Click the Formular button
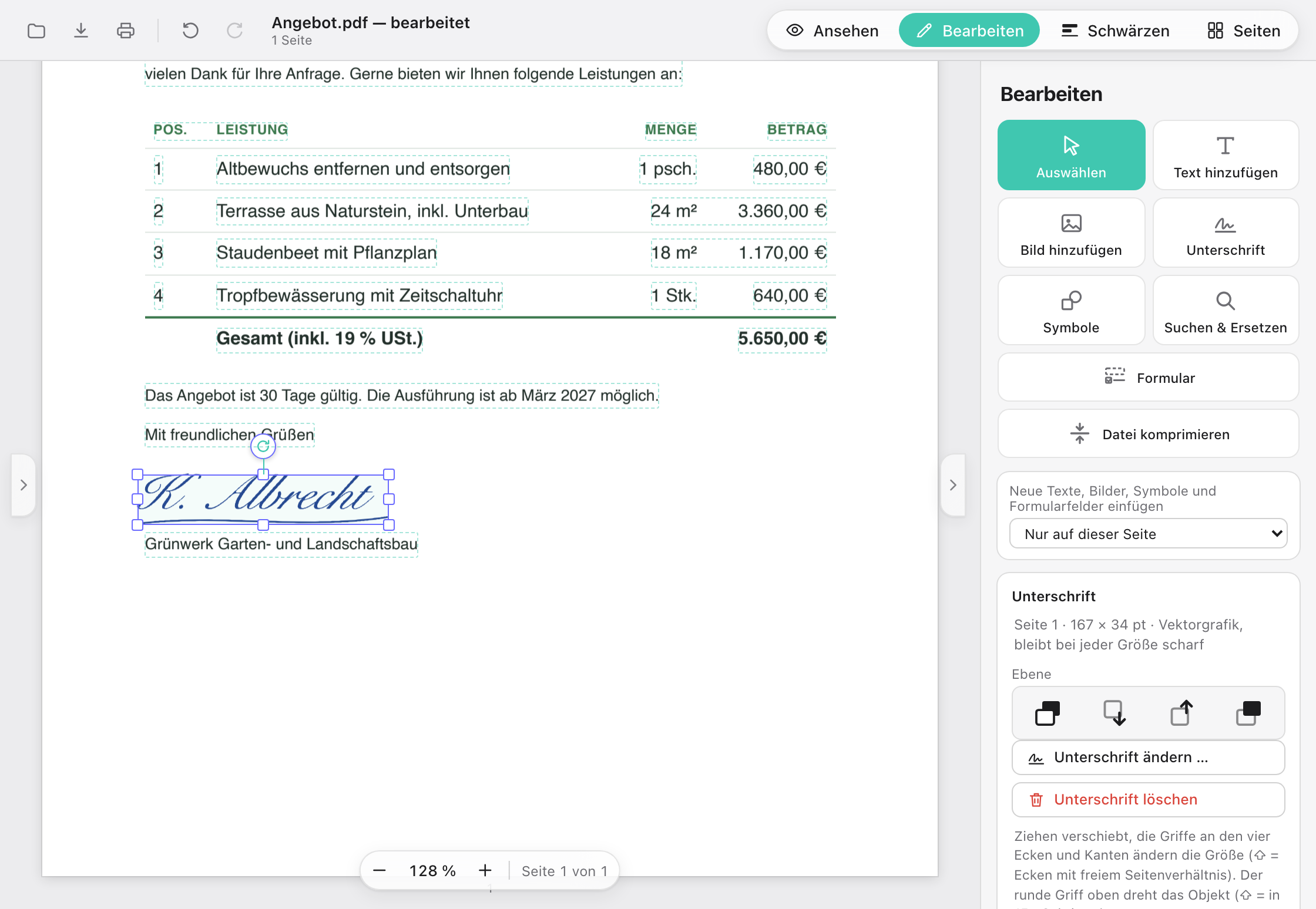The height and width of the screenshot is (909, 1316). 1149,377
